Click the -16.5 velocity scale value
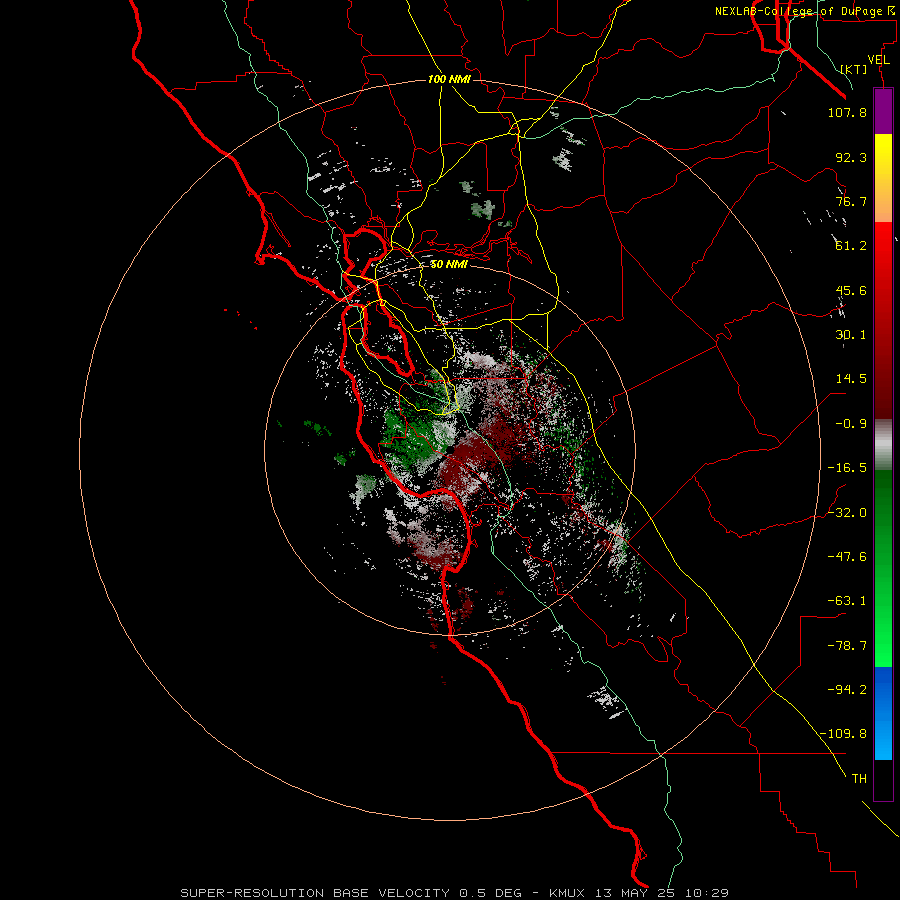 [x=847, y=468]
